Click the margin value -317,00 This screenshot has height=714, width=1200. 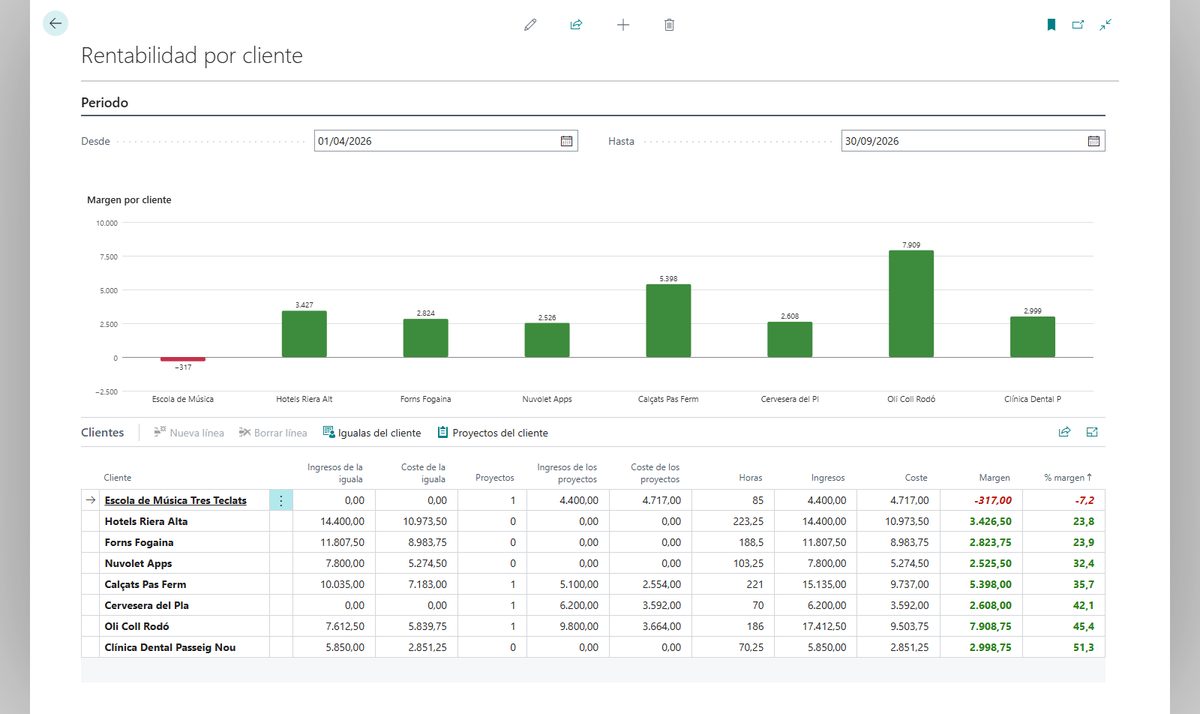tap(992, 500)
